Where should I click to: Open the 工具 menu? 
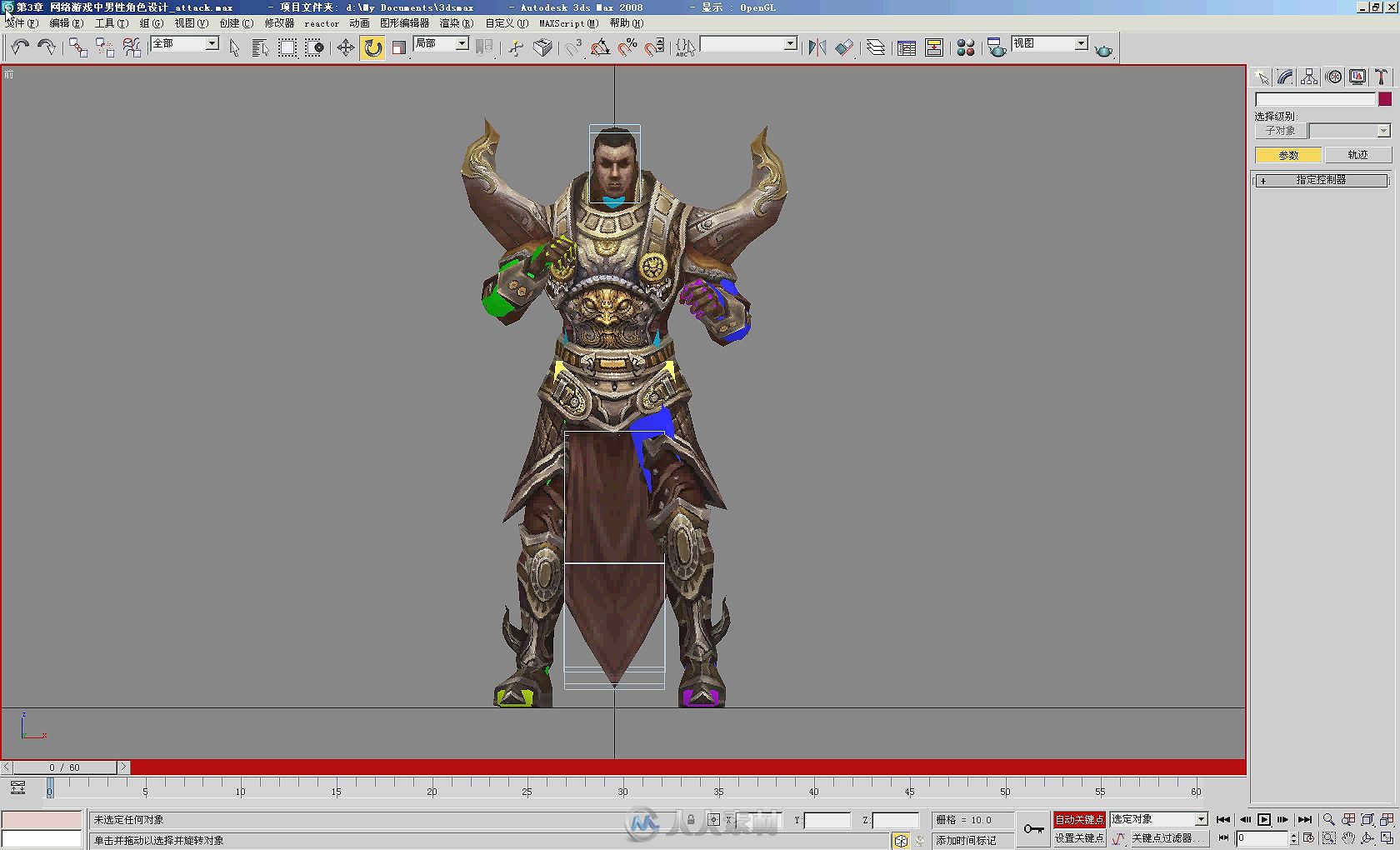111,23
